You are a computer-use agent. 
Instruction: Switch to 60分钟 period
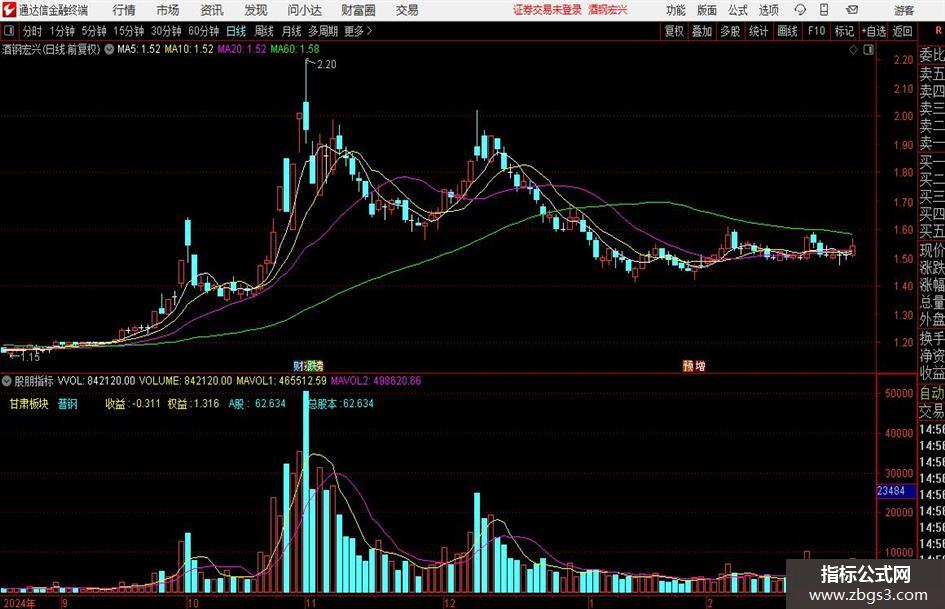tap(204, 31)
